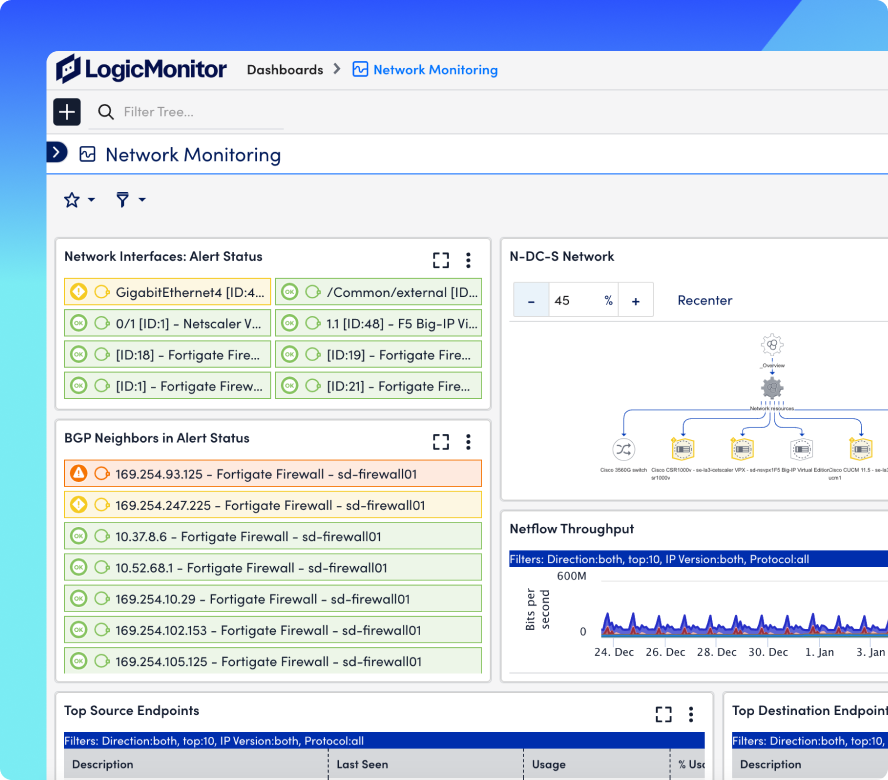Image resolution: width=888 pixels, height=780 pixels.
Task: Open BGP neighbor 169.254.247.225 row
Action: tap(273, 505)
